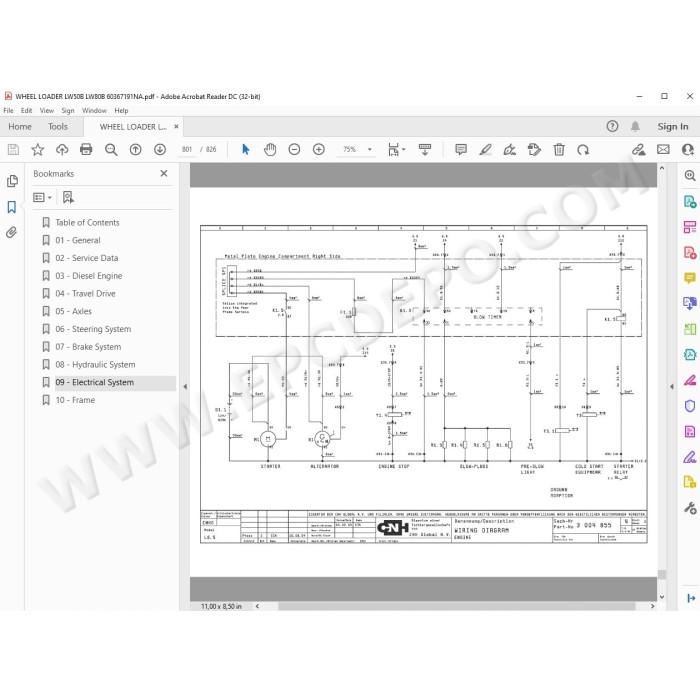The height and width of the screenshot is (700, 700).
Task: Share link to file icon
Action: tap(639, 150)
